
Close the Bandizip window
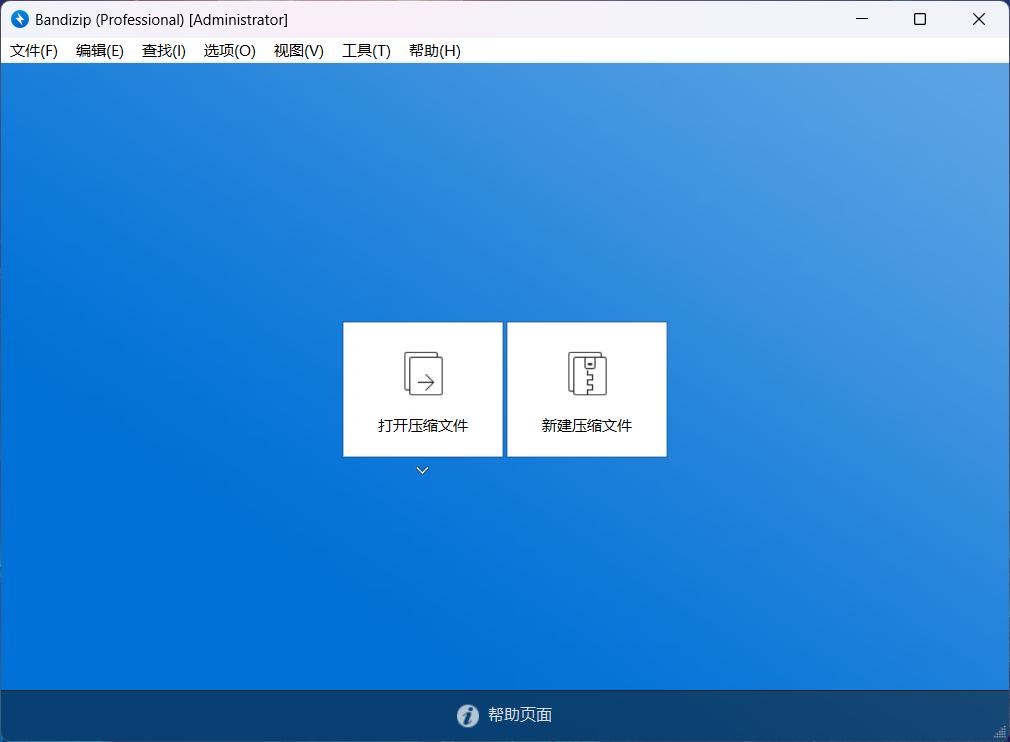point(977,19)
